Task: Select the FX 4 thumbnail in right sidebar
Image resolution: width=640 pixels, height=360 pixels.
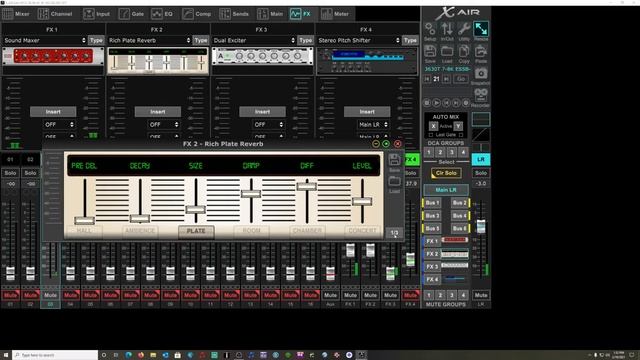Action: 455,279
